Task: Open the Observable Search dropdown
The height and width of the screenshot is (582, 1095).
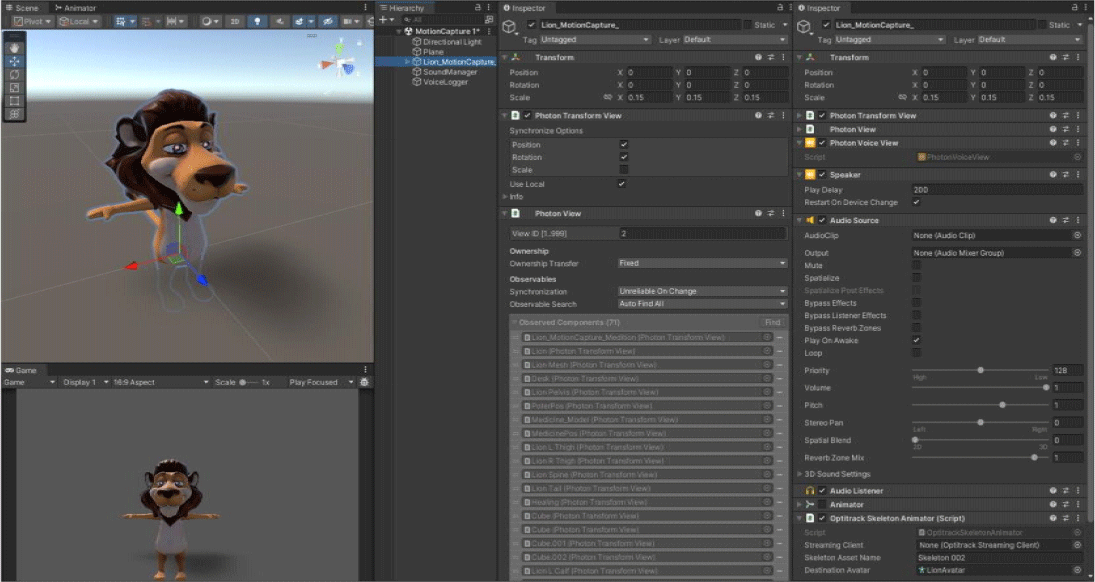Action: [702, 304]
